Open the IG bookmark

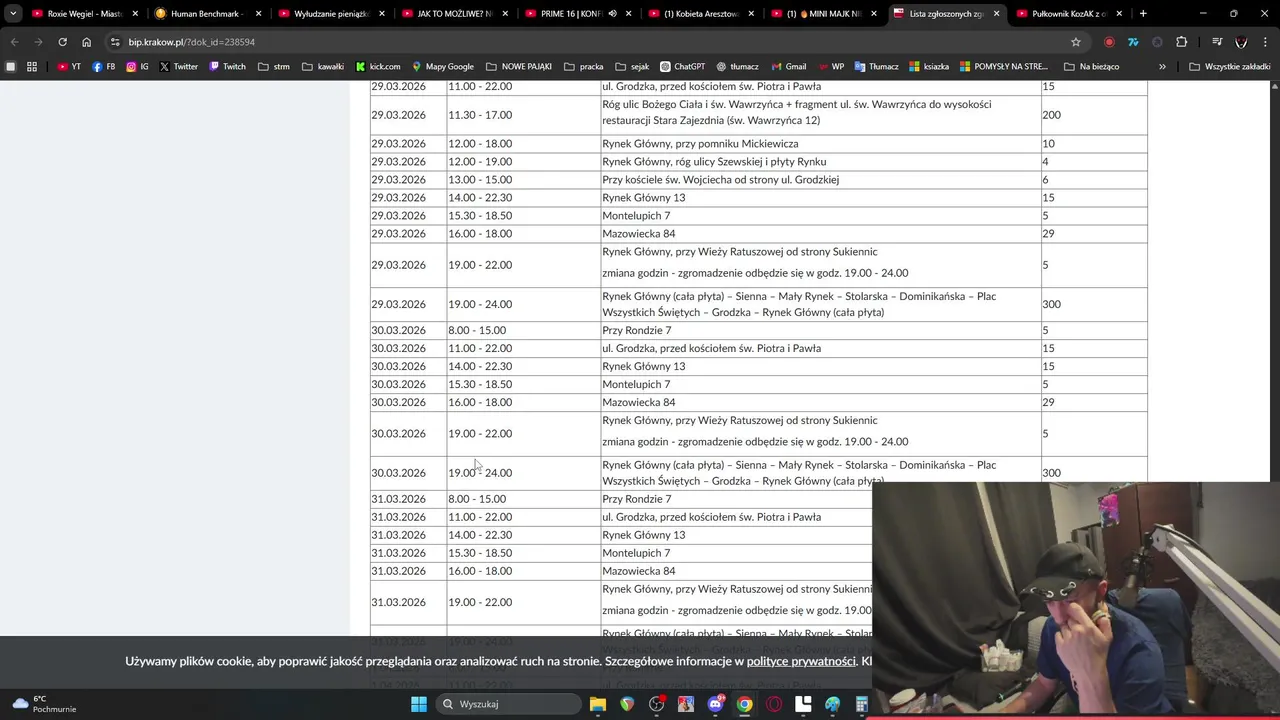[x=137, y=66]
